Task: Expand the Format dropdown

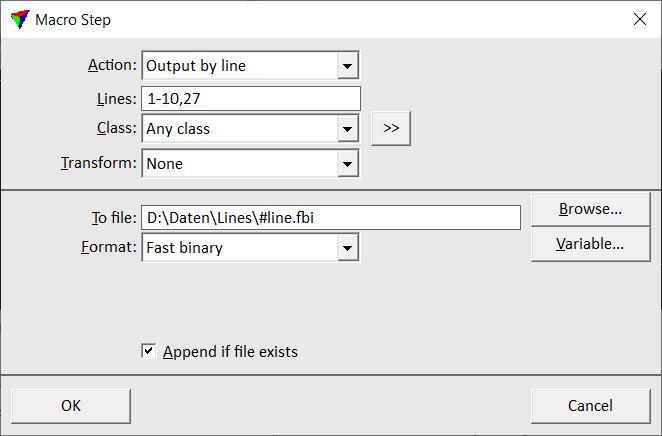Action: pyautogui.click(x=347, y=248)
